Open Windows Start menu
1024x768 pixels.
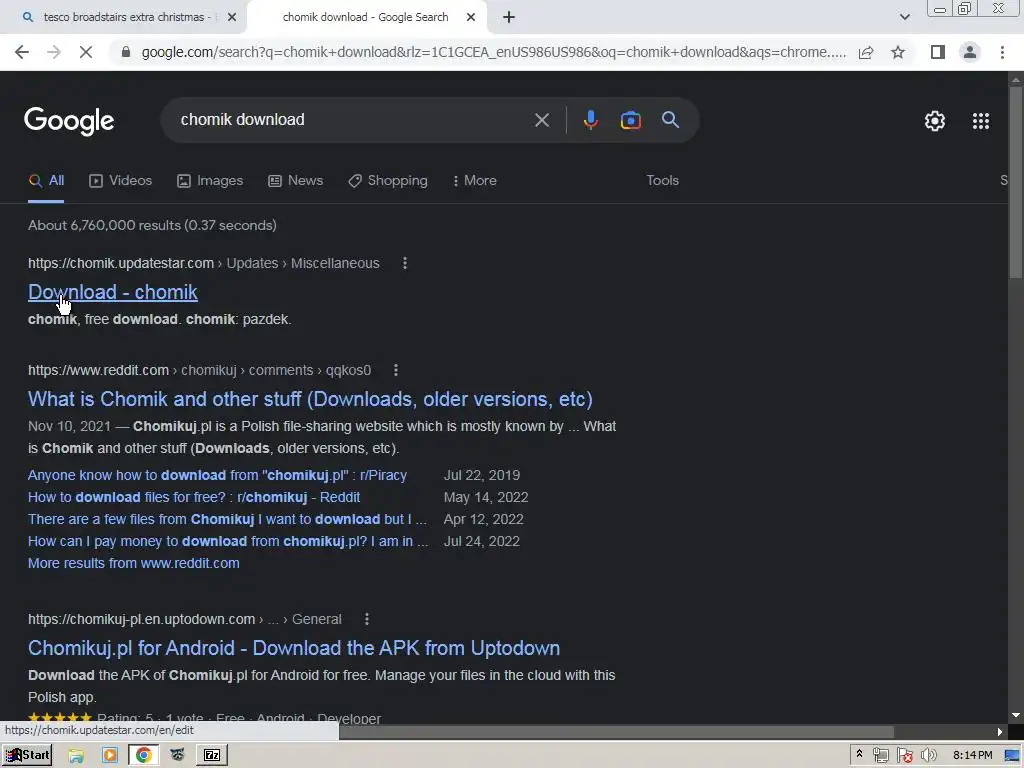27,755
